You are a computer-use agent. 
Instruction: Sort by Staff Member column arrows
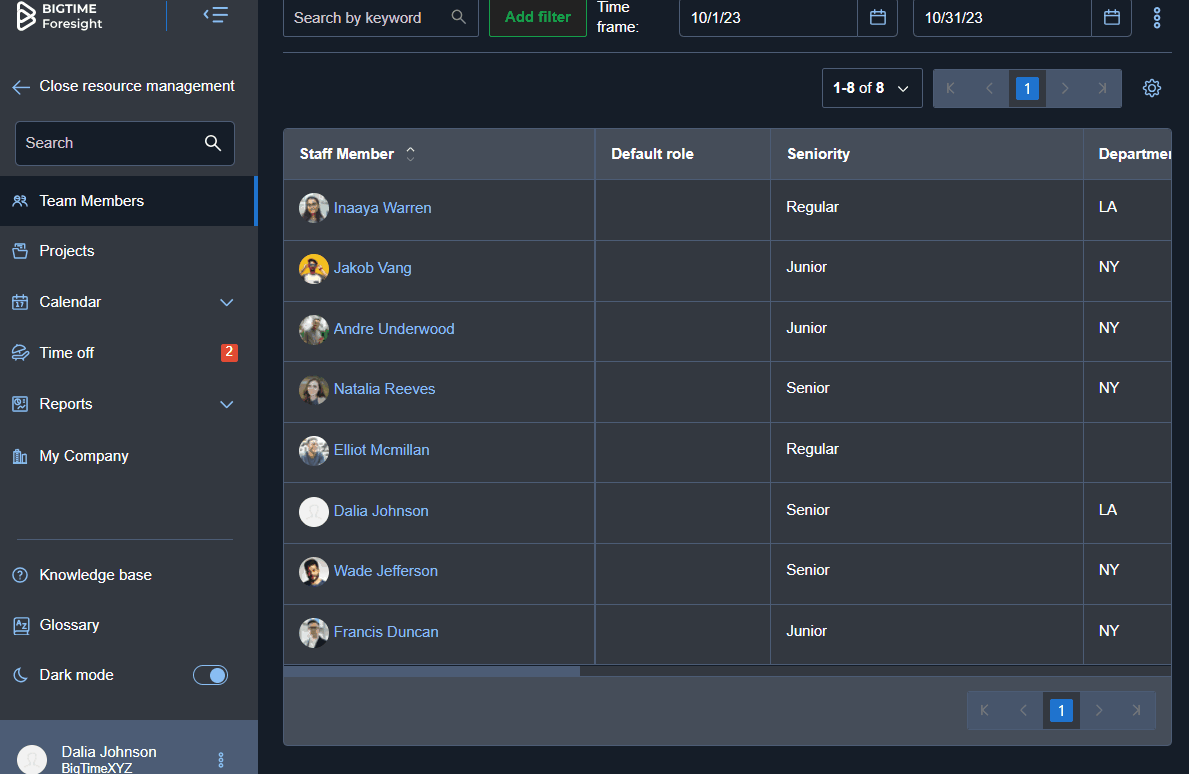410,154
